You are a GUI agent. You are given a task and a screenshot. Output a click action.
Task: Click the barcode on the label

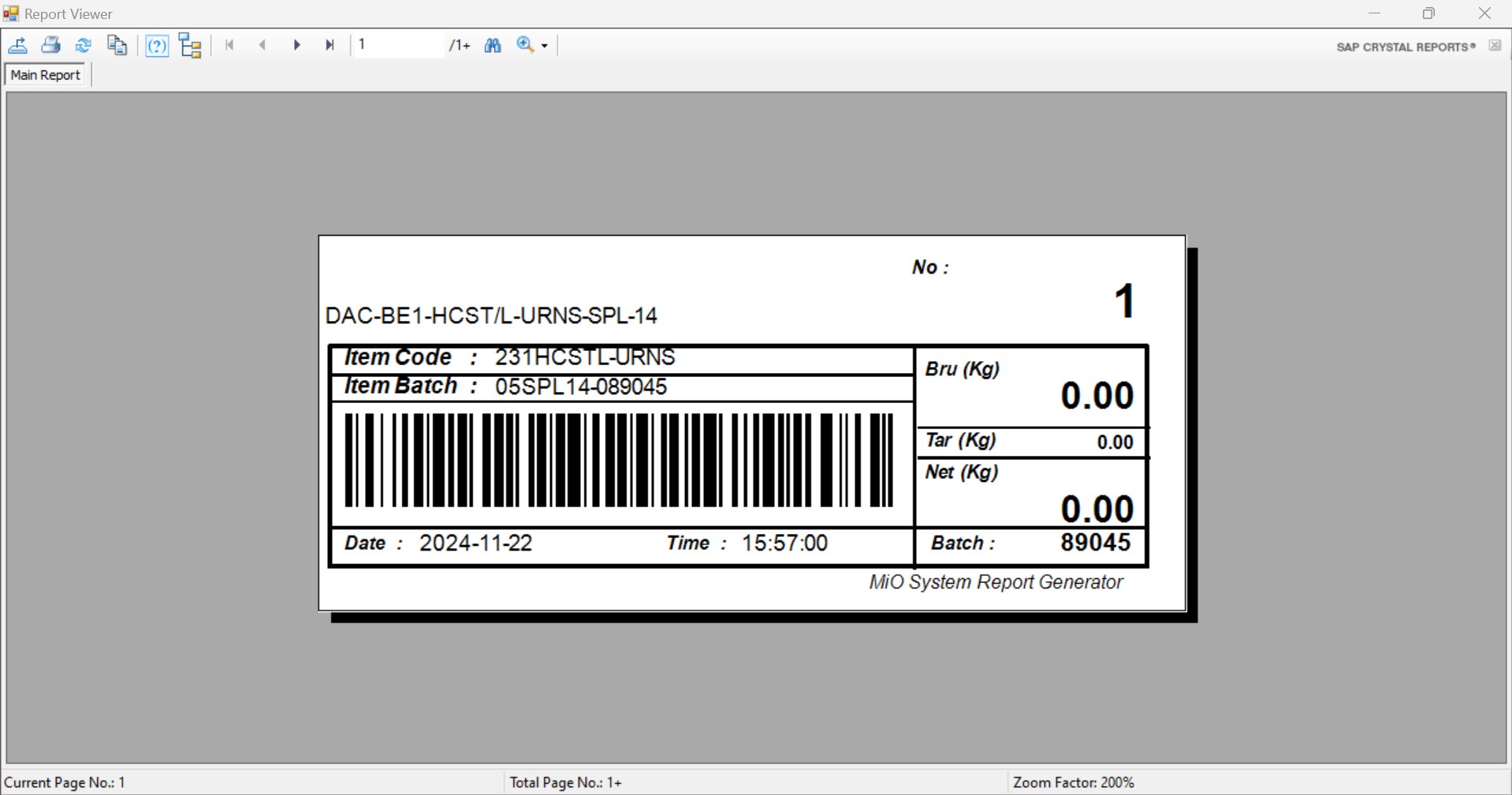[620, 460]
